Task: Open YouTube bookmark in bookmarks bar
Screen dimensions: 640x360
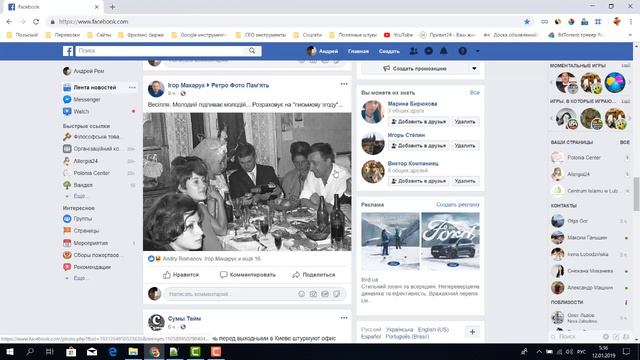Action: [x=398, y=35]
